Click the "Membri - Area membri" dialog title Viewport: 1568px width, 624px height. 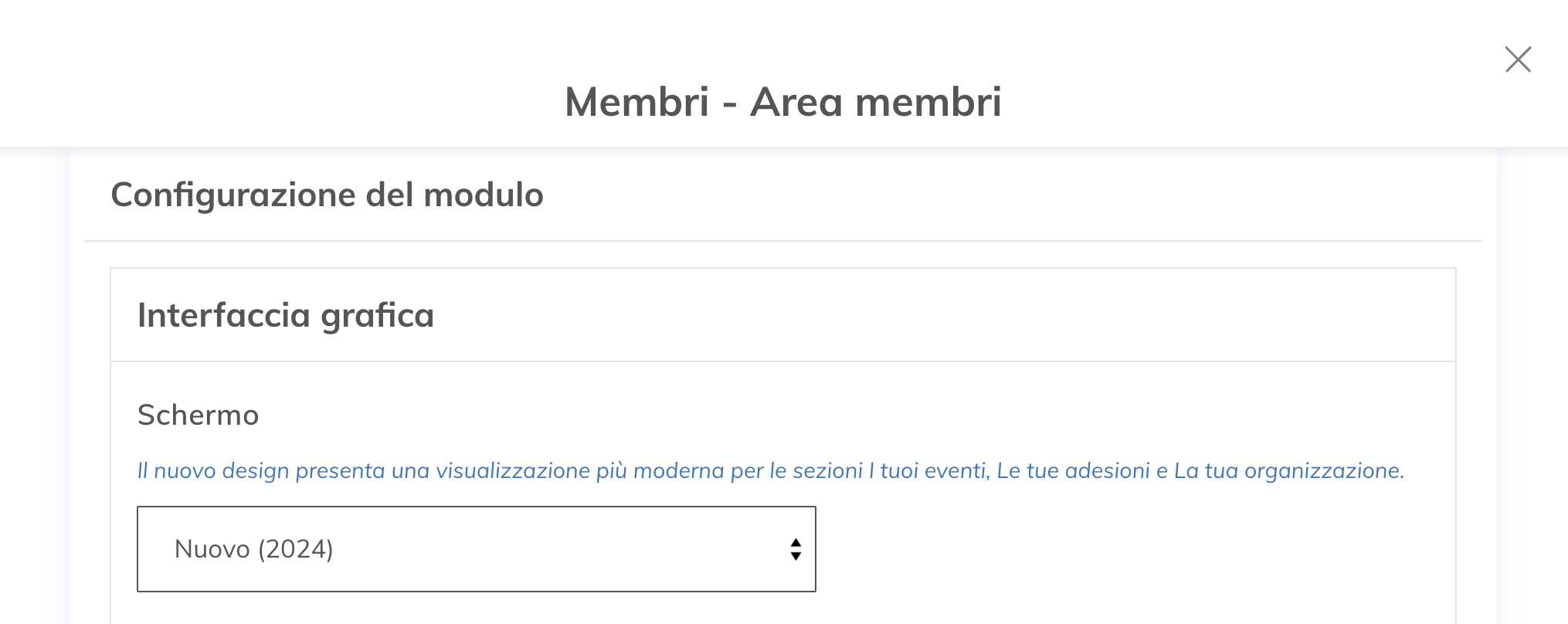coord(782,102)
